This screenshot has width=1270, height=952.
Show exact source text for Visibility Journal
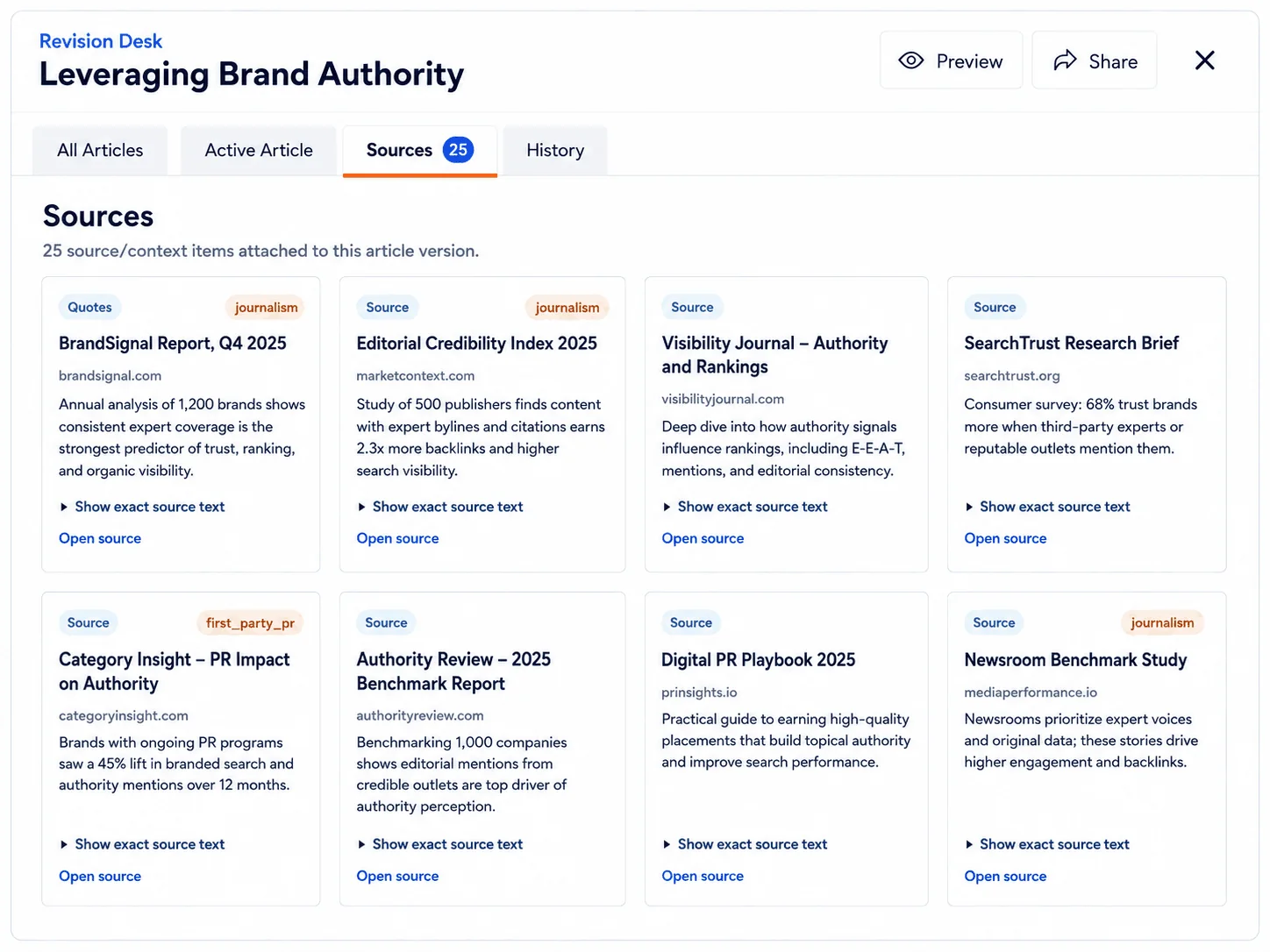pyautogui.click(x=745, y=507)
